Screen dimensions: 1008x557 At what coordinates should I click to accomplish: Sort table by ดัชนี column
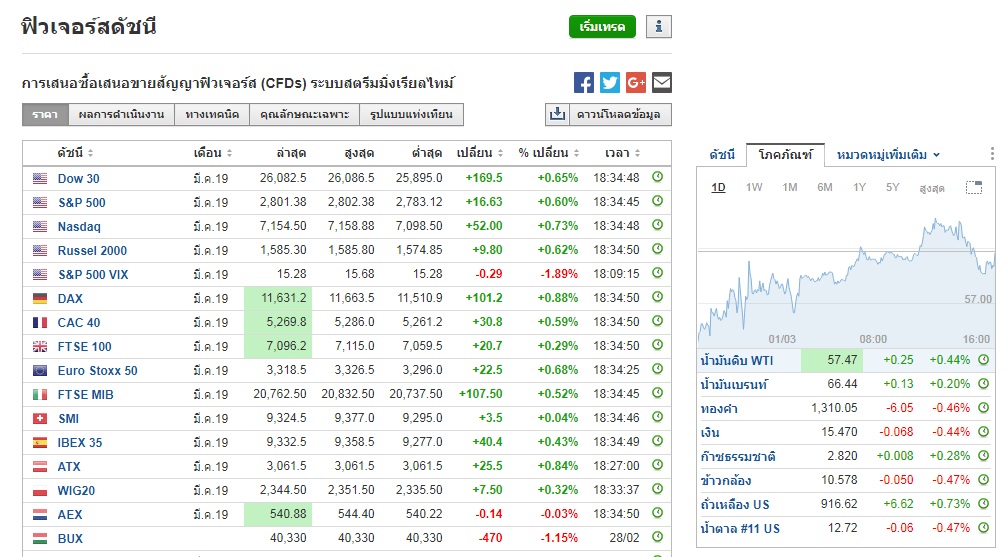point(75,153)
